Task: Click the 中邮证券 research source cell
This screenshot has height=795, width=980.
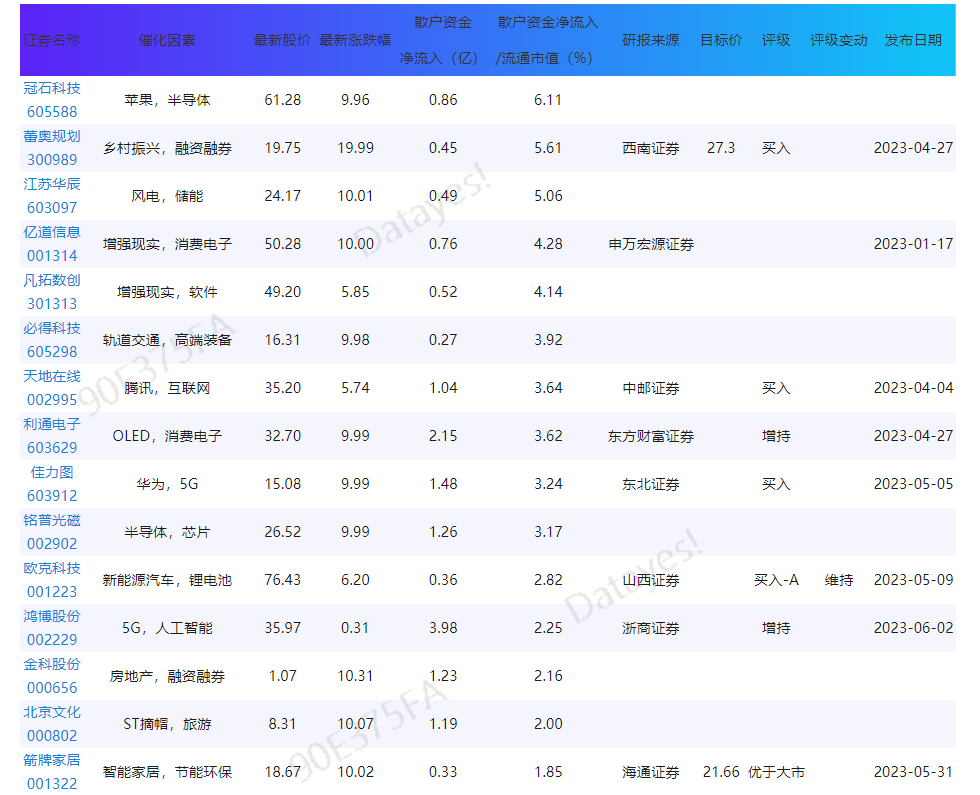Action: point(651,388)
